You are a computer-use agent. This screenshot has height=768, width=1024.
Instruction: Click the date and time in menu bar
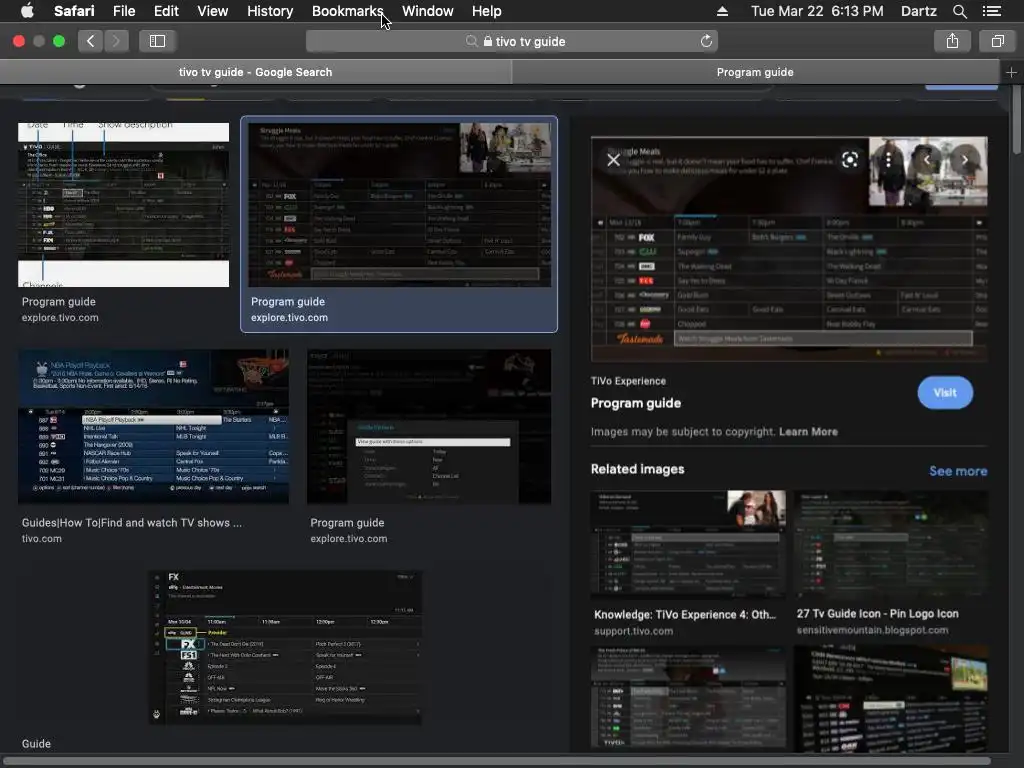tap(817, 11)
